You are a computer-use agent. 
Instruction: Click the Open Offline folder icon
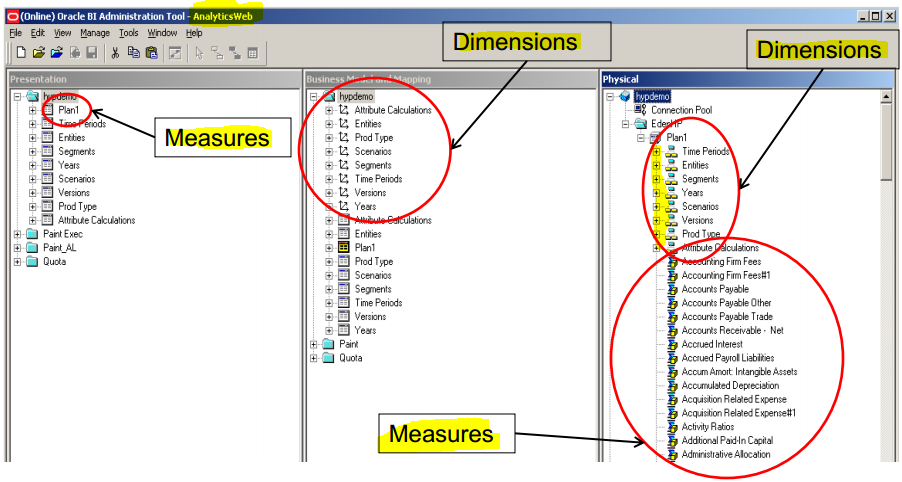39,53
